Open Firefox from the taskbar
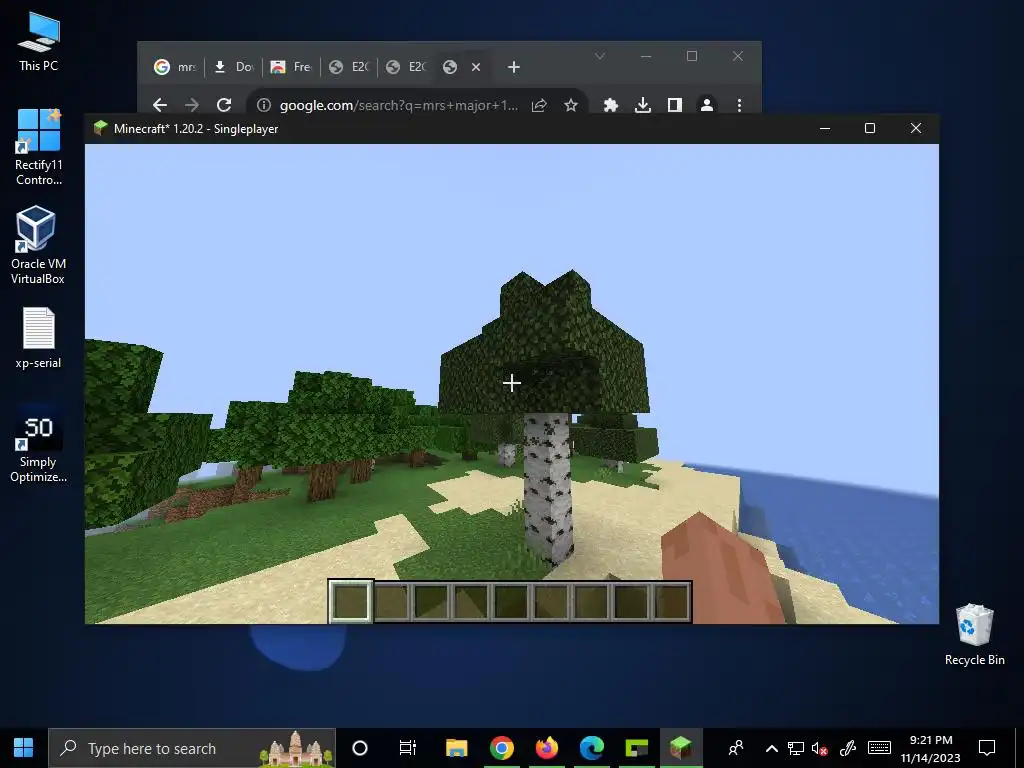The width and height of the screenshot is (1024, 768). (x=547, y=748)
